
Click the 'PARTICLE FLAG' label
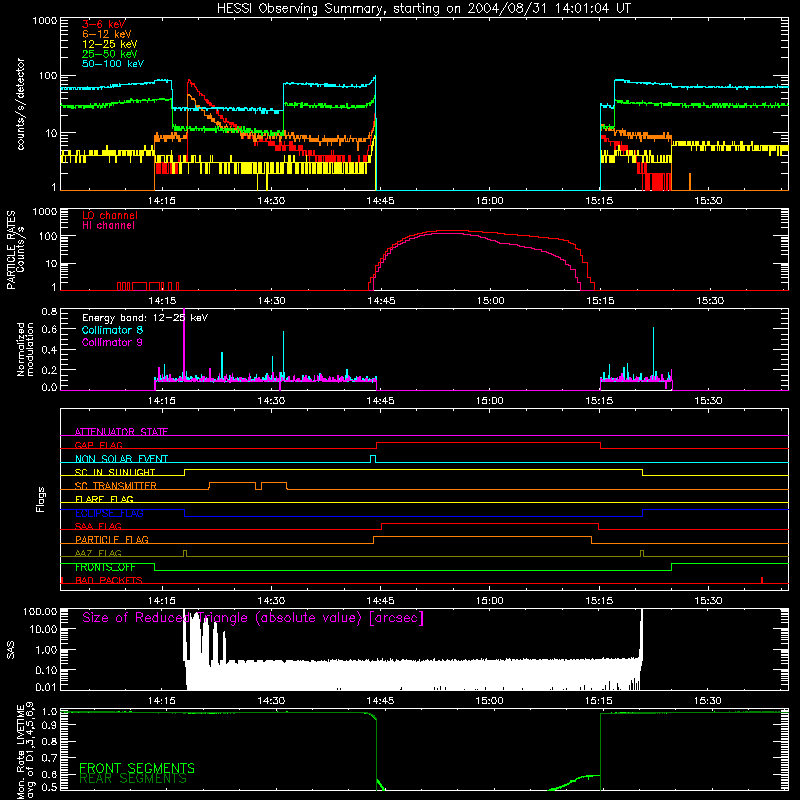(x=112, y=540)
